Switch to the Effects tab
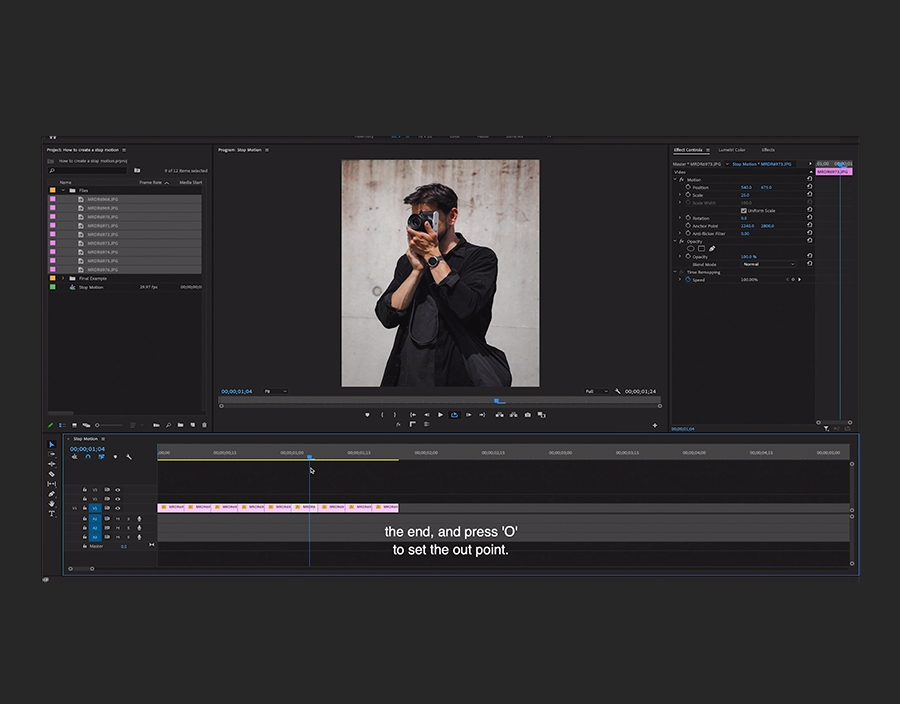 point(768,150)
